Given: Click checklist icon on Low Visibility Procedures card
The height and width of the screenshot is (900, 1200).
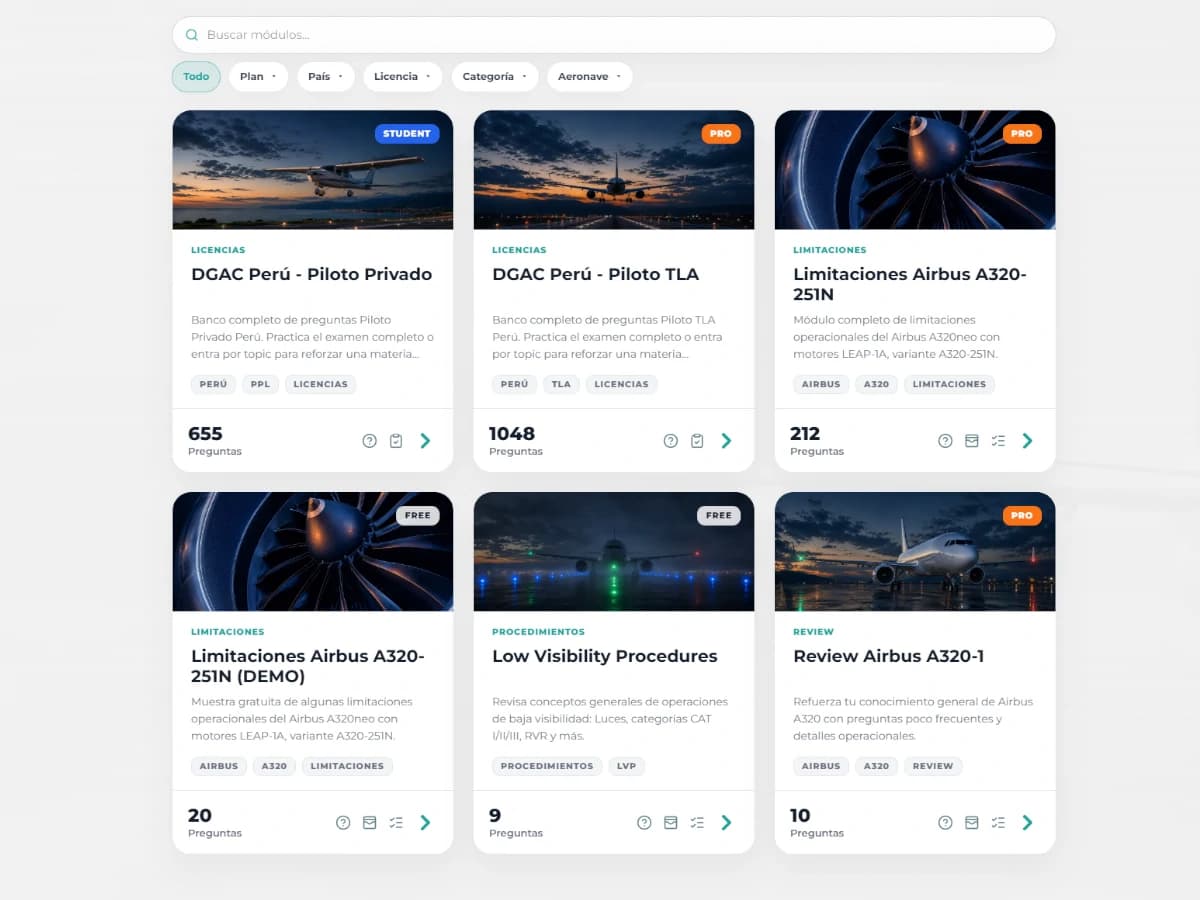Looking at the screenshot, I should (x=697, y=823).
